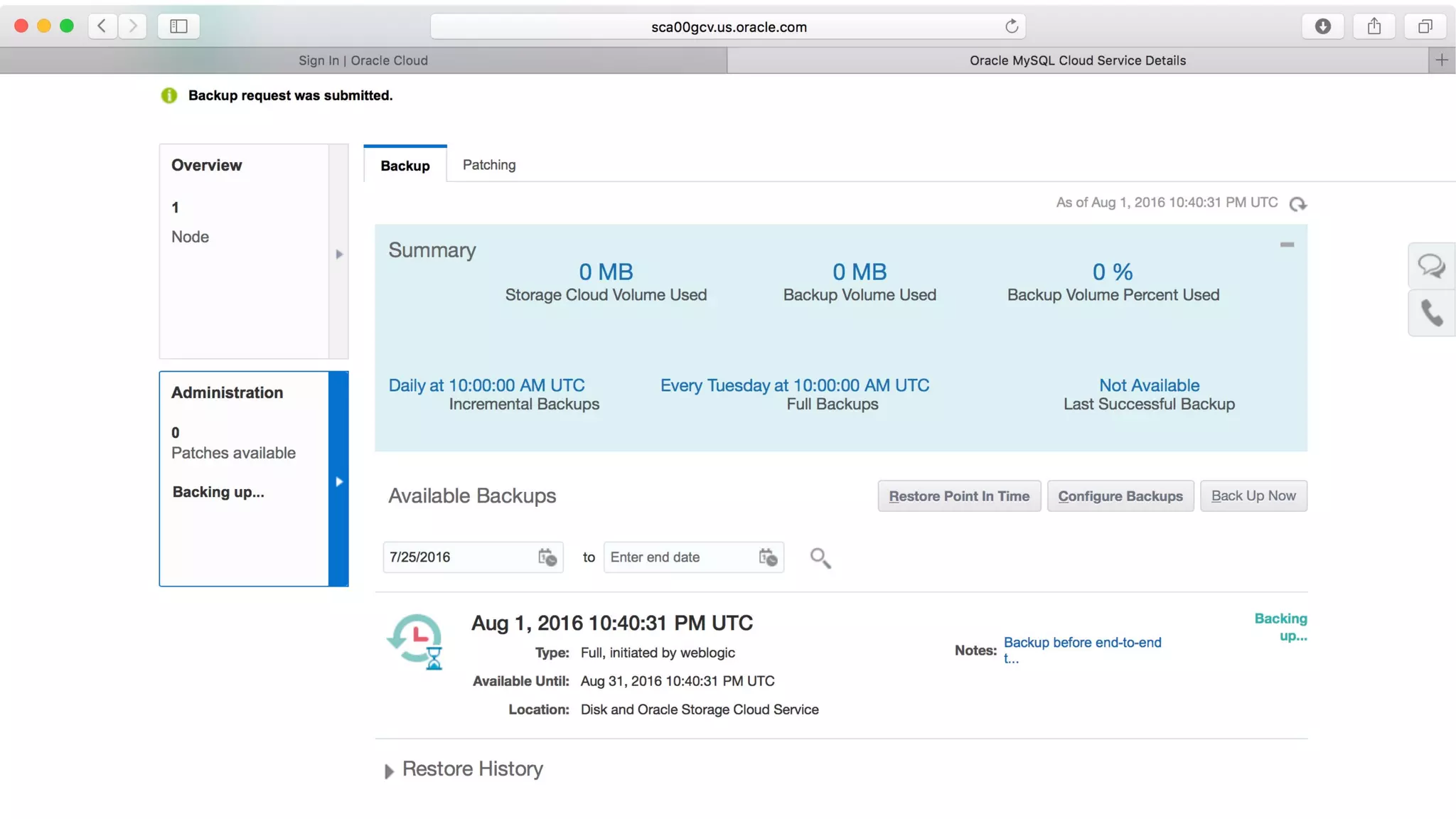Image resolution: width=1456 pixels, height=819 pixels.
Task: Switch to the Patching tab
Action: [489, 165]
